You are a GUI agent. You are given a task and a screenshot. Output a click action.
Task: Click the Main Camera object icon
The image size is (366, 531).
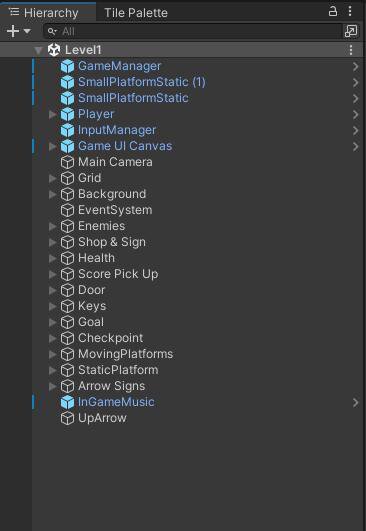(67, 162)
